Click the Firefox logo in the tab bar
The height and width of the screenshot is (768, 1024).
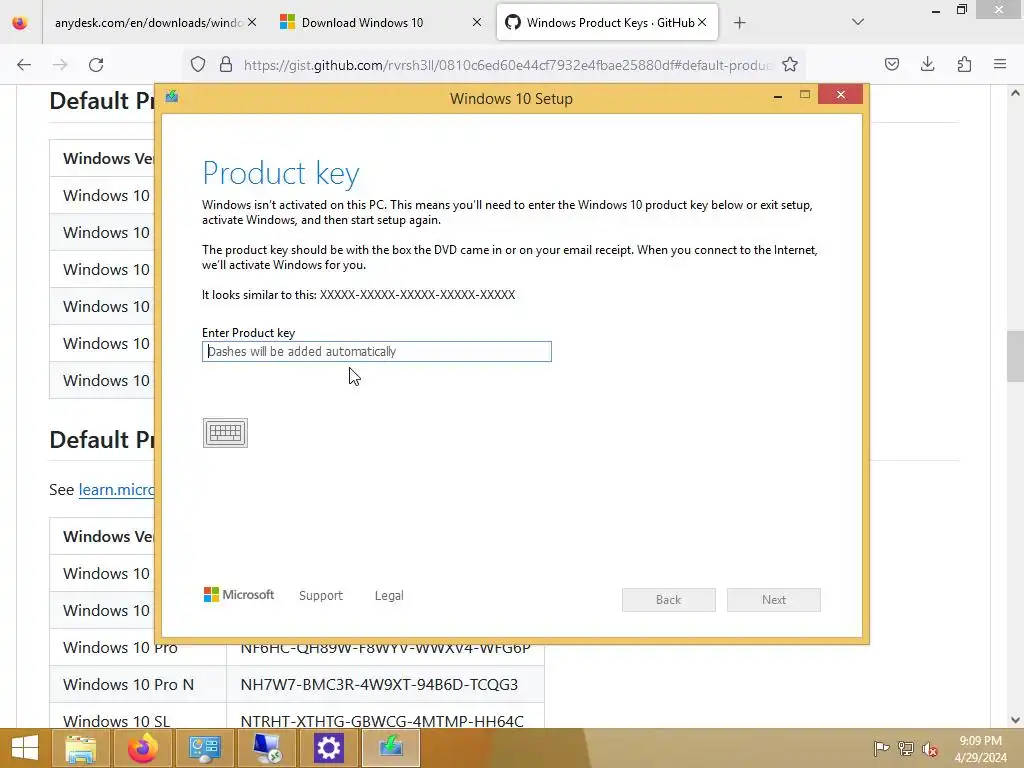click(x=20, y=23)
